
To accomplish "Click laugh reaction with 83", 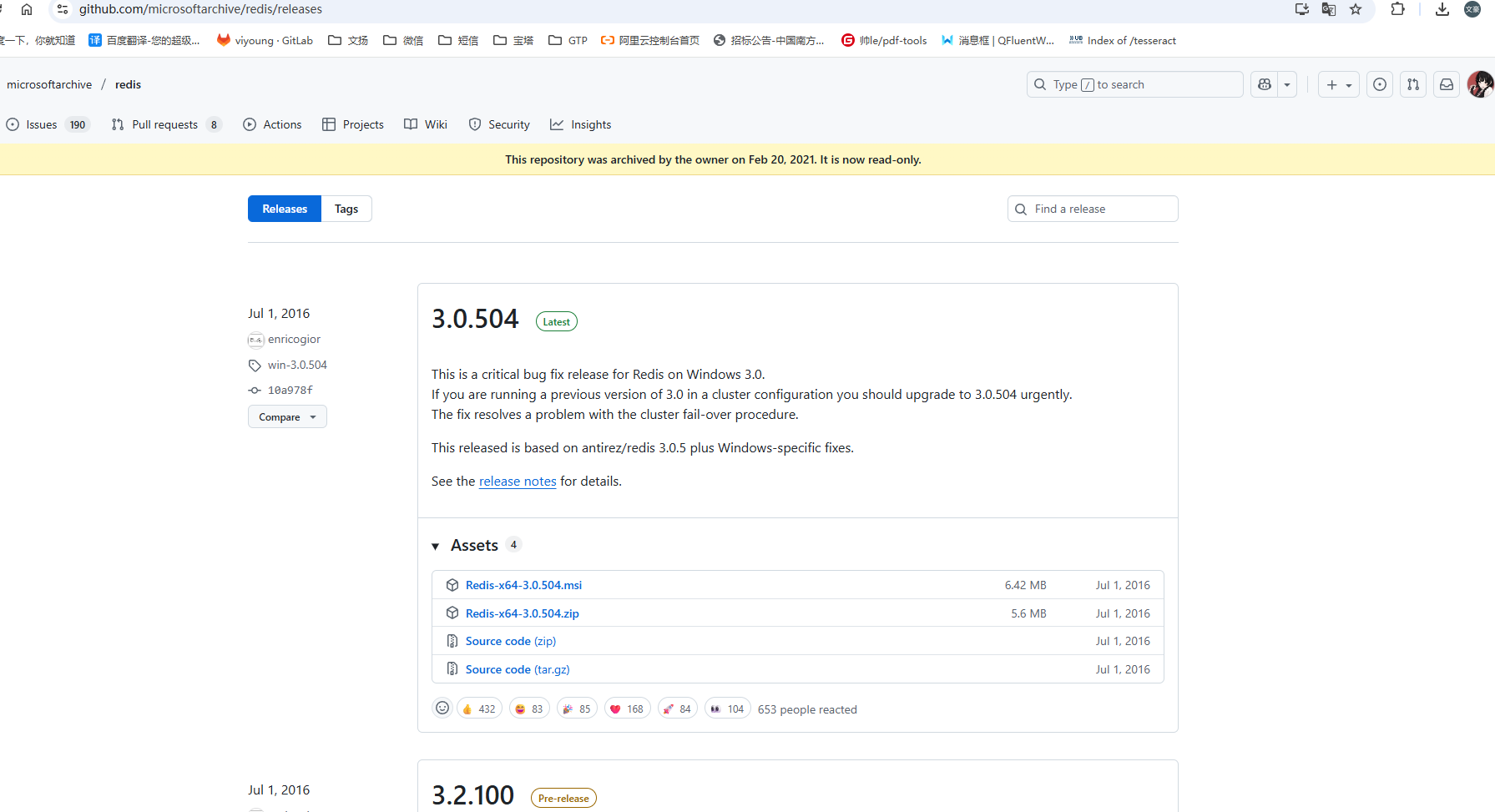I will pos(529,709).
